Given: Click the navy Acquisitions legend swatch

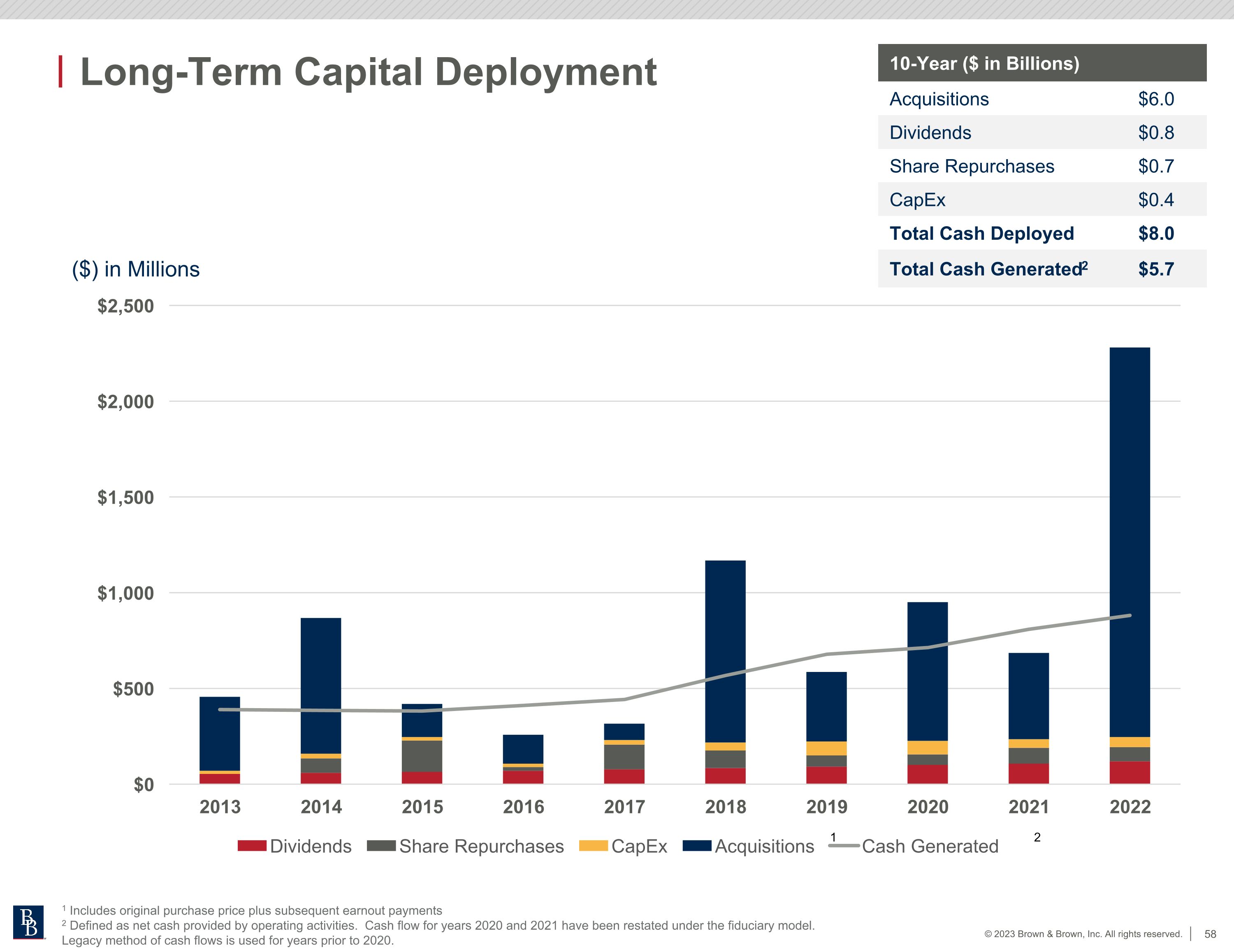Looking at the screenshot, I should (x=697, y=846).
